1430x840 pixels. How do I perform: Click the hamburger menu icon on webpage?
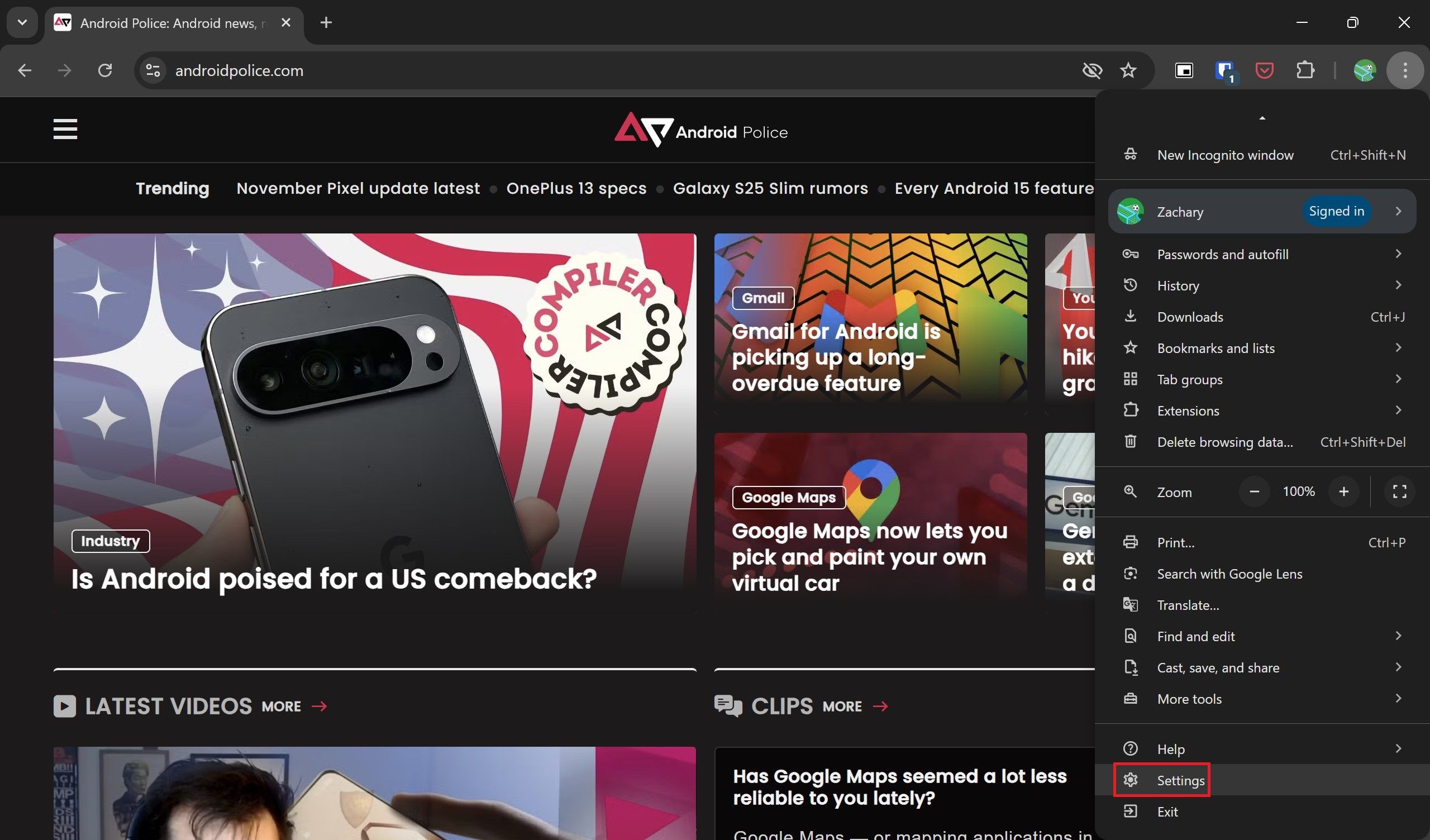(64, 129)
